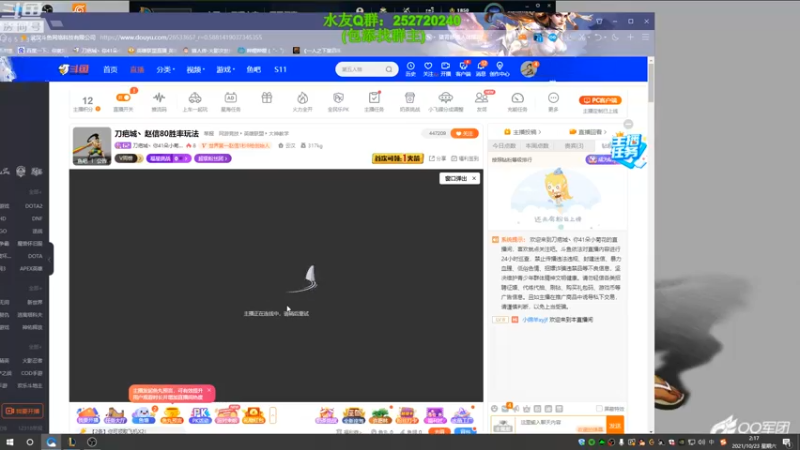Close the red tooltip above bottom icons
Viewport: 800px width, 450px height.
click(209, 390)
